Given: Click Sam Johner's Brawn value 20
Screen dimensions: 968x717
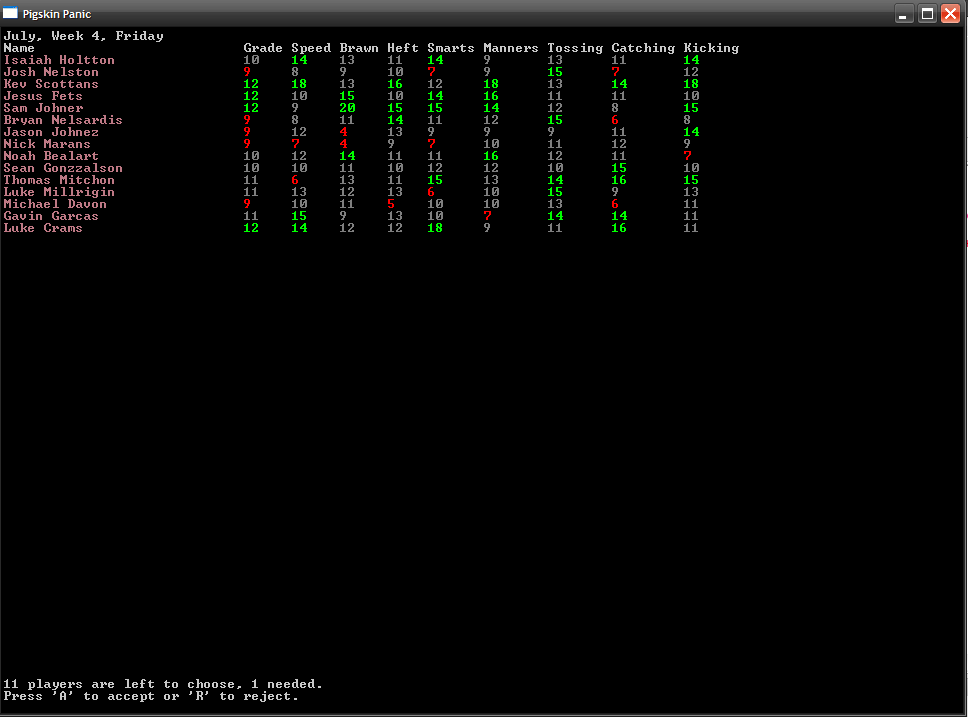Looking at the screenshot, I should pyautogui.click(x=348, y=108).
